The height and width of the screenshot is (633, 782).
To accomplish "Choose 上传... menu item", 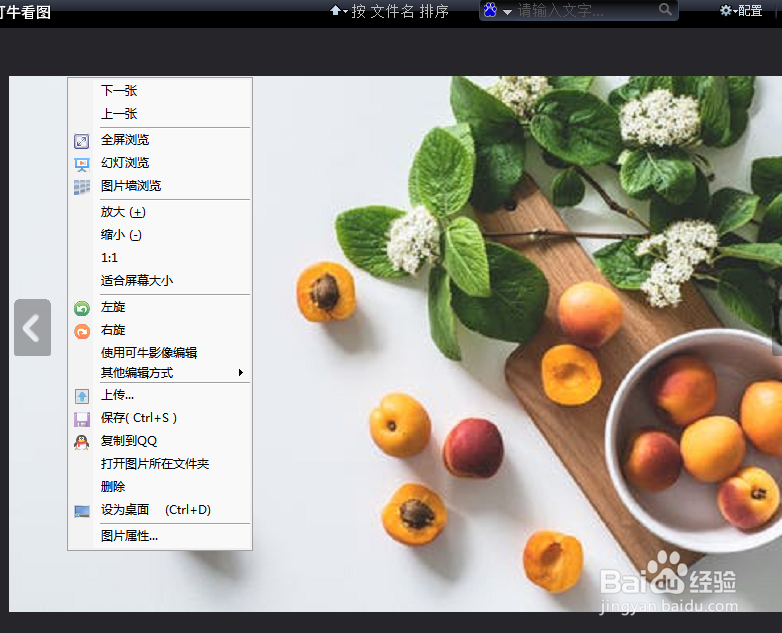I will click(x=160, y=396).
